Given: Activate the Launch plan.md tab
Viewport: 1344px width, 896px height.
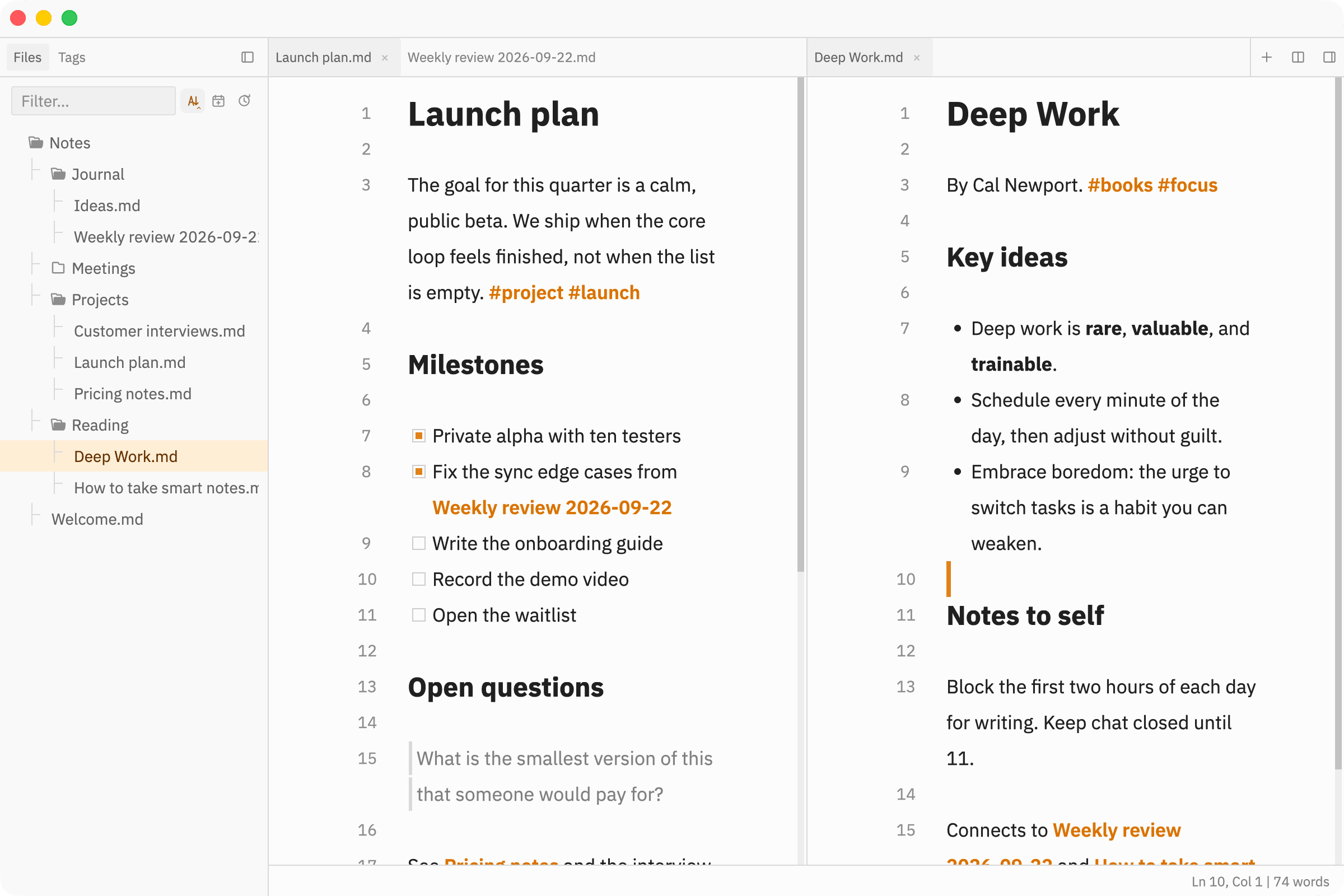Looking at the screenshot, I should (334, 57).
